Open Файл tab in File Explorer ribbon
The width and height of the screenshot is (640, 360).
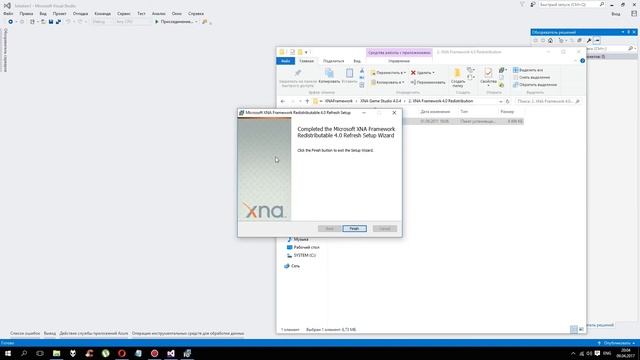[x=285, y=61]
